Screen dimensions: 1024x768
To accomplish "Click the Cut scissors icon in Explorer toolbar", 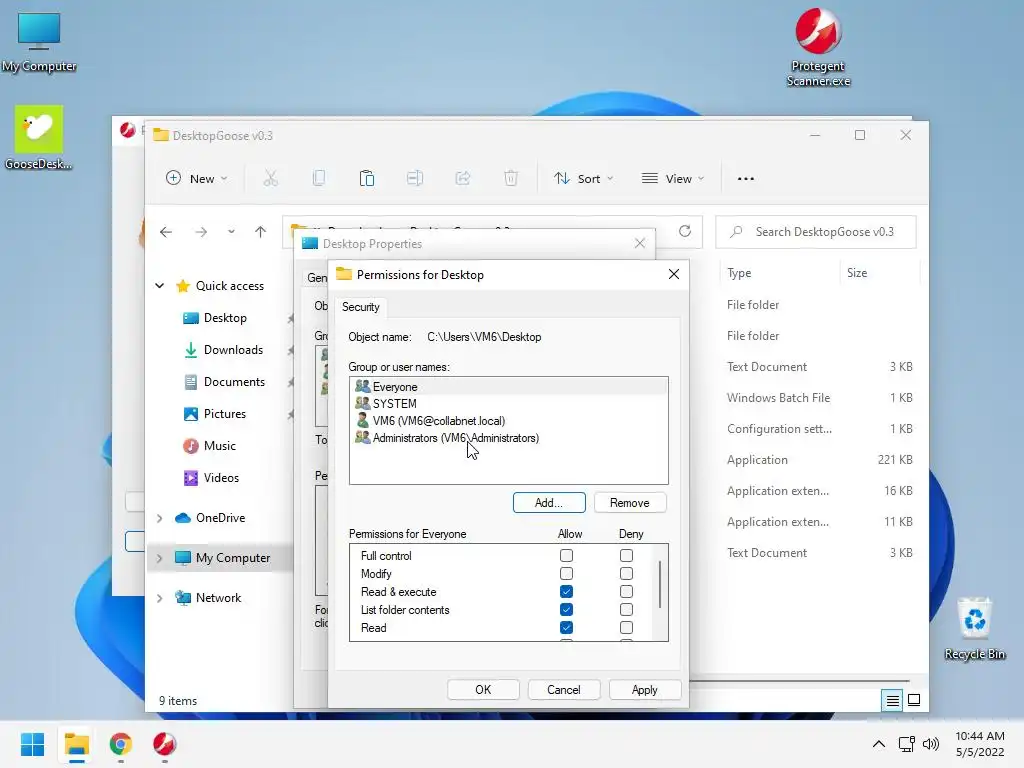I will pyautogui.click(x=270, y=178).
